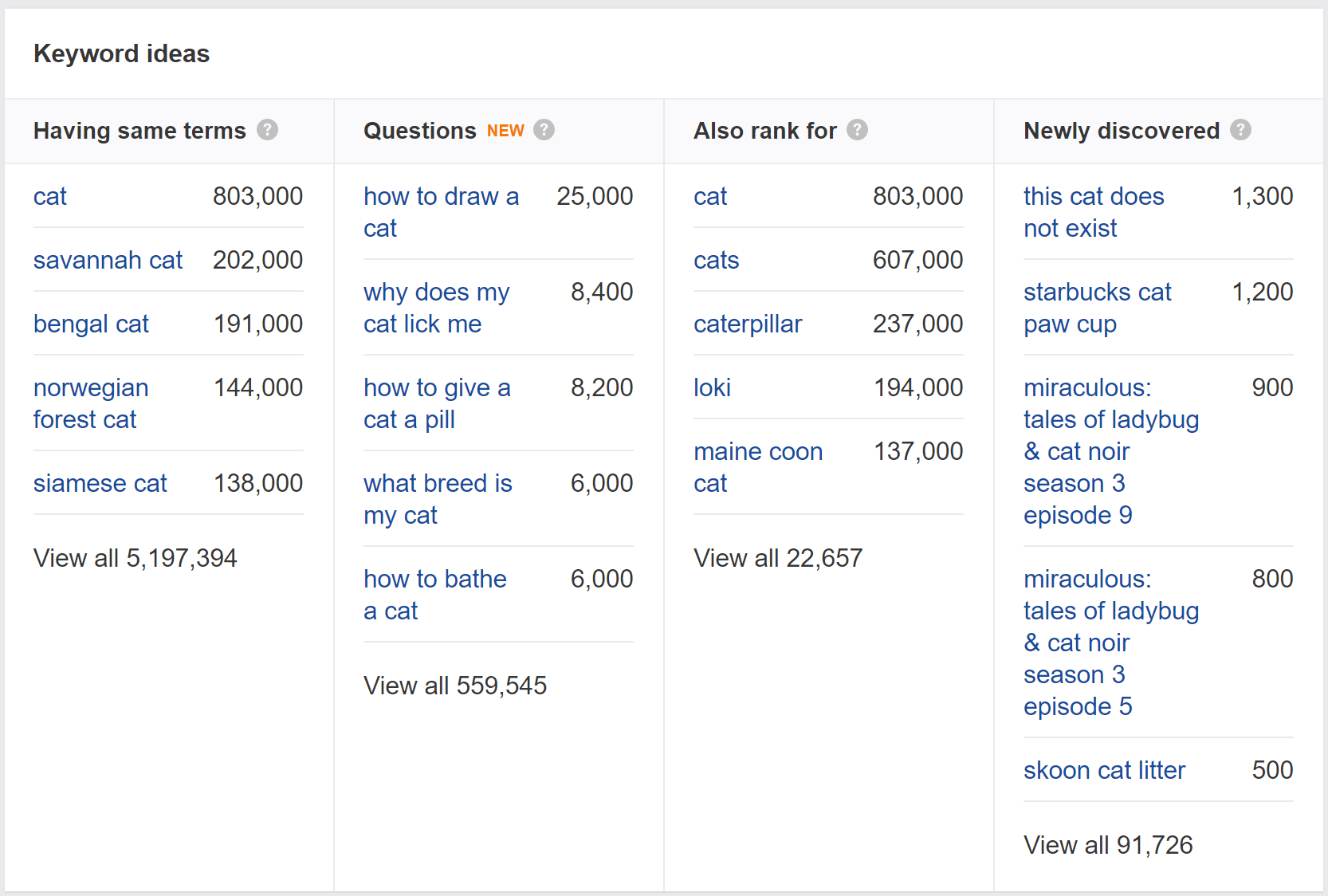Click help icon beside Having same terms
Viewport: 1328px width, 896px height.
pos(267,130)
